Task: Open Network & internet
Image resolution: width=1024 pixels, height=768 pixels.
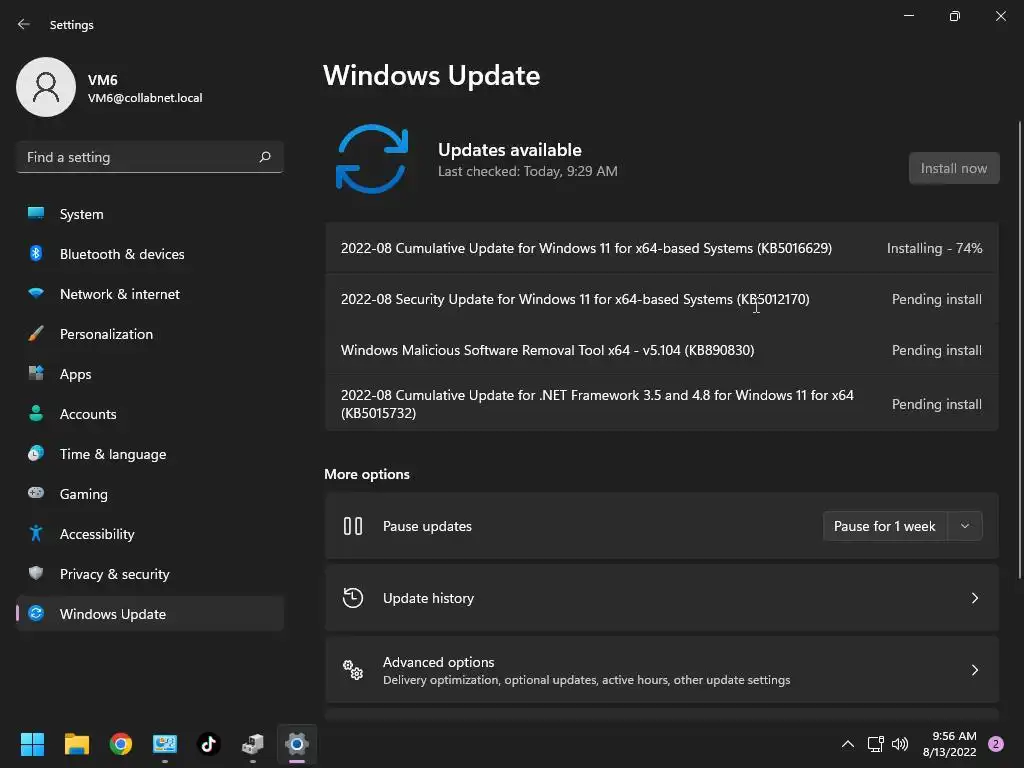Action: pos(150,294)
